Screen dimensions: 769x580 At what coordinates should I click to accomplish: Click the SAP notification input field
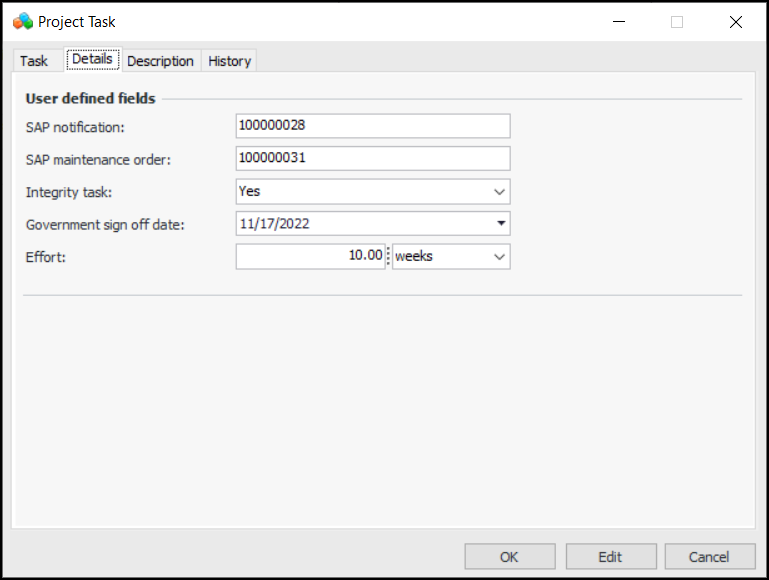click(373, 126)
